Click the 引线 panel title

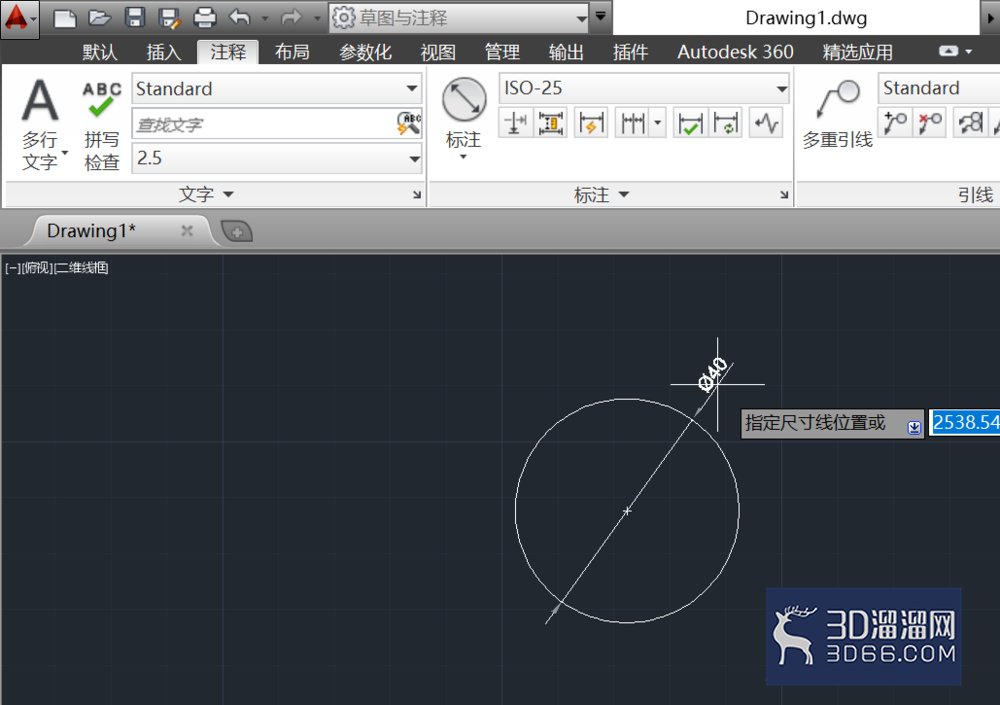[975, 195]
